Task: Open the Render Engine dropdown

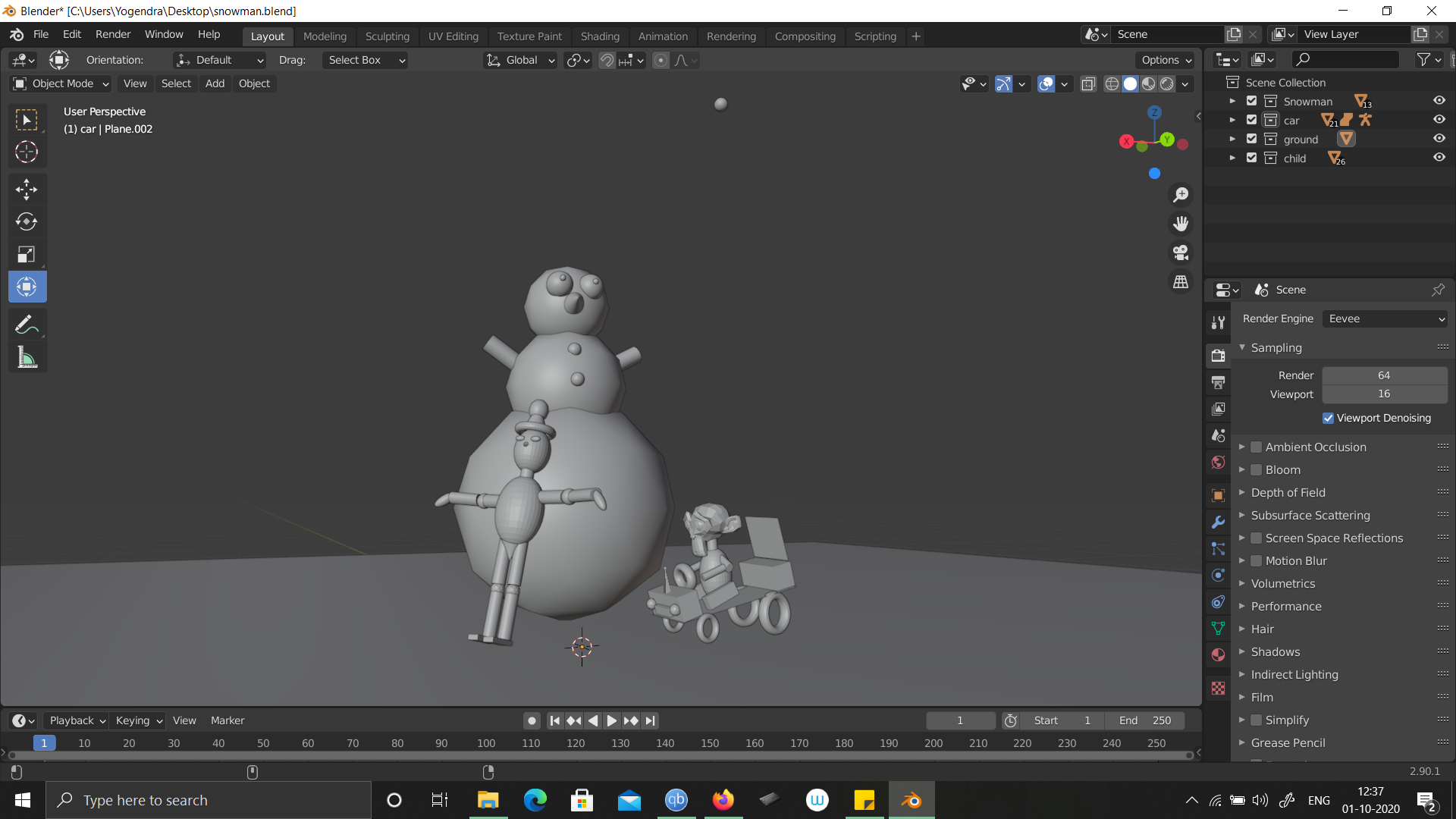Action: (1385, 318)
